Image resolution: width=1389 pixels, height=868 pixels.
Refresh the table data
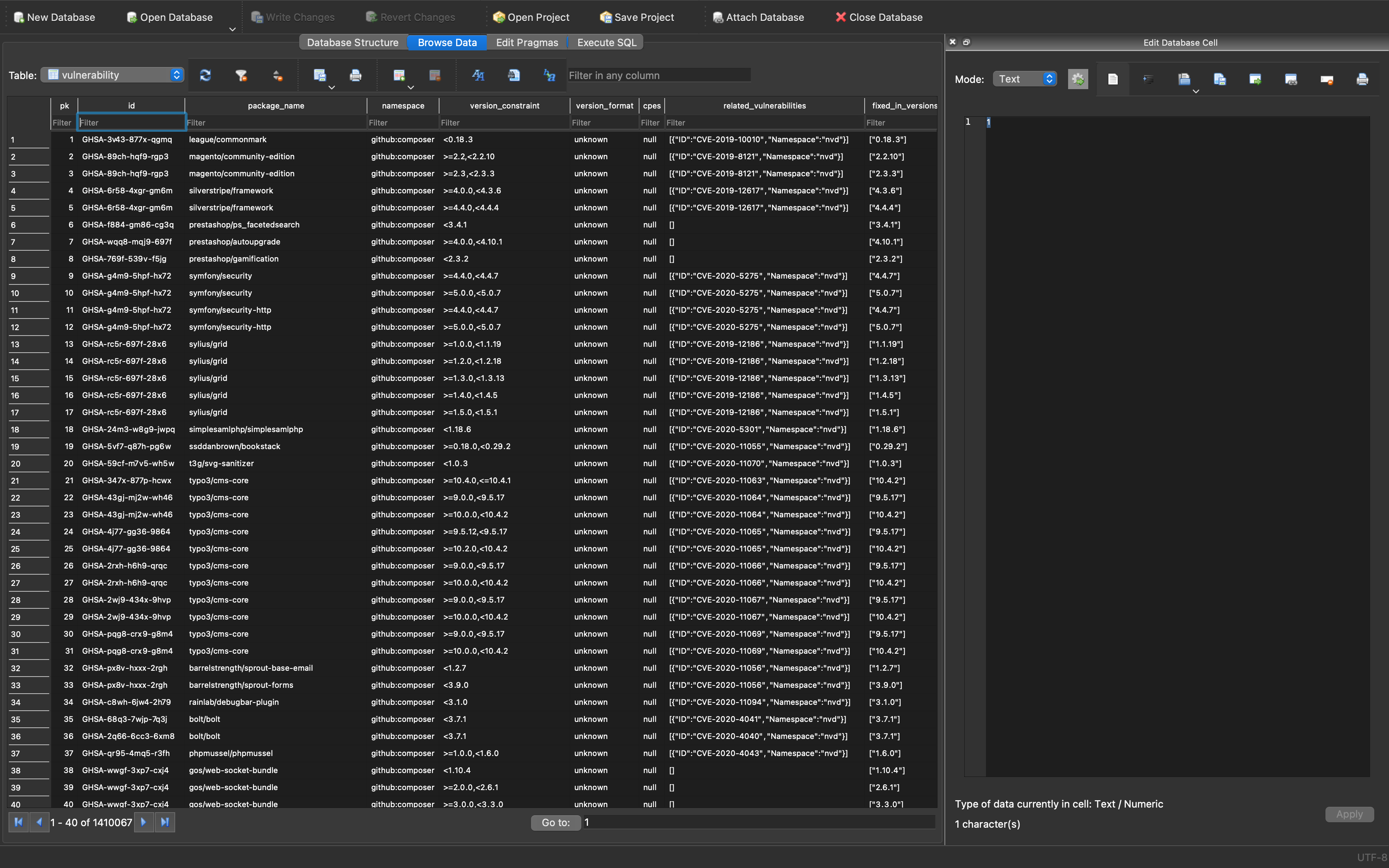click(205, 75)
